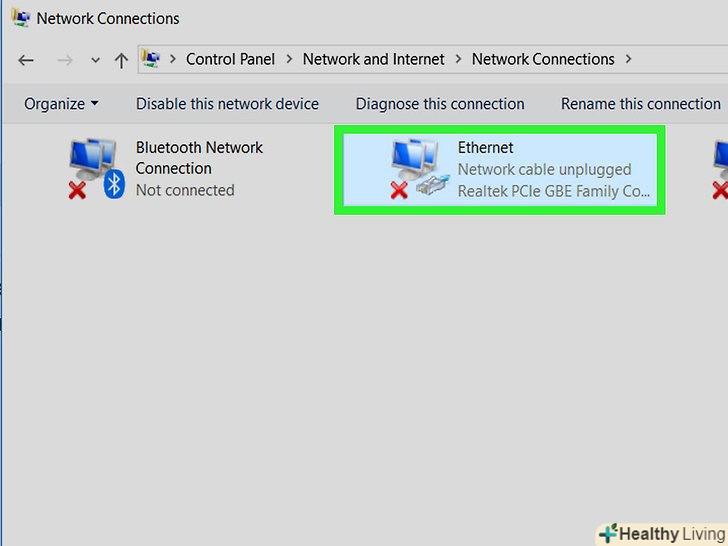Expand the chevron after Network Connections breadcrumb

tap(628, 59)
